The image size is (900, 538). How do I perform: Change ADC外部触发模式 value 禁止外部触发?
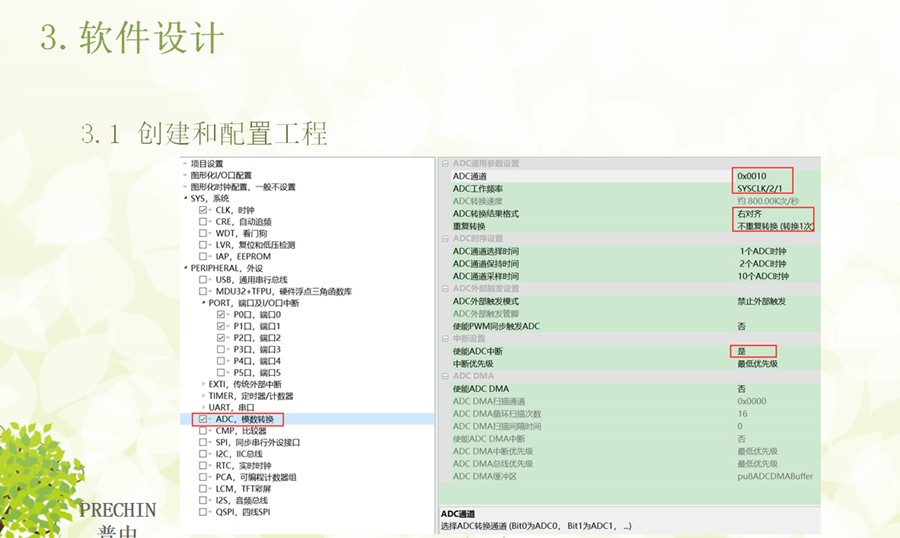point(762,301)
